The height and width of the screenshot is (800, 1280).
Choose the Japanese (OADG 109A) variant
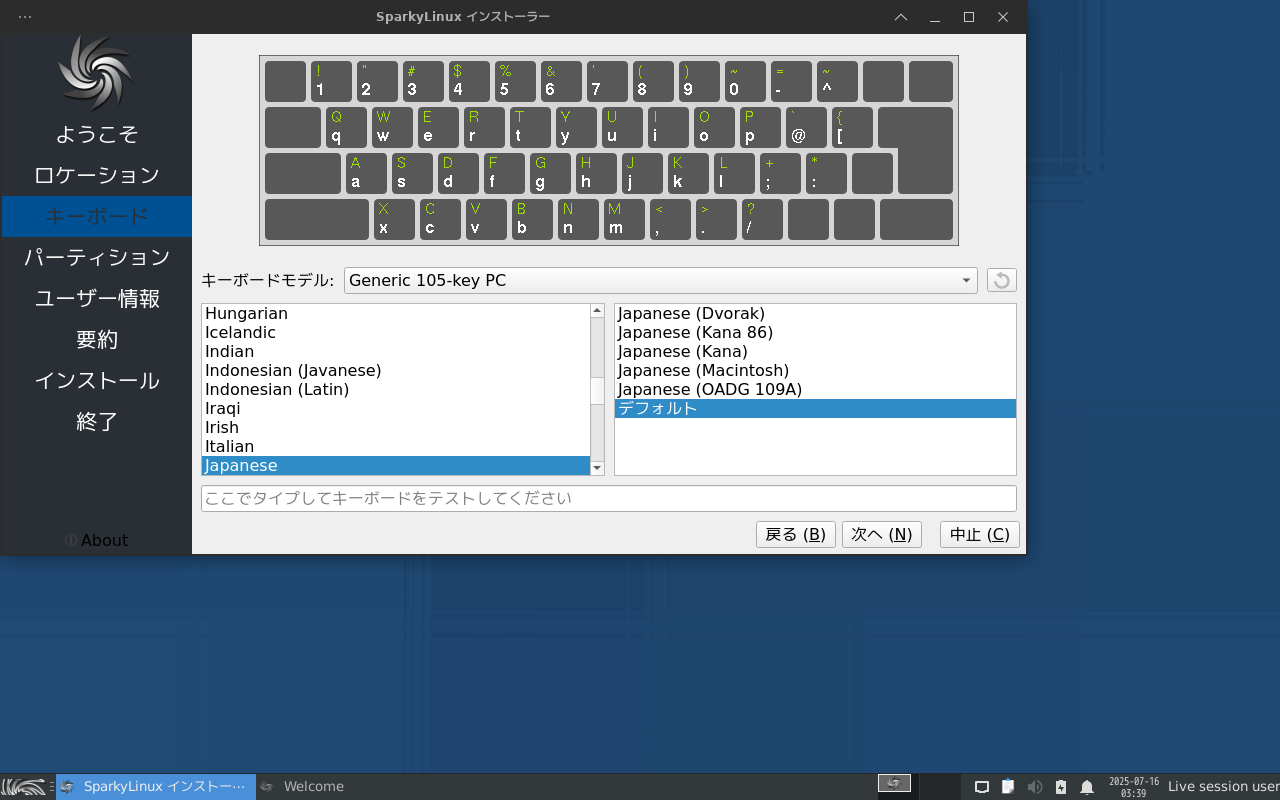coord(815,389)
